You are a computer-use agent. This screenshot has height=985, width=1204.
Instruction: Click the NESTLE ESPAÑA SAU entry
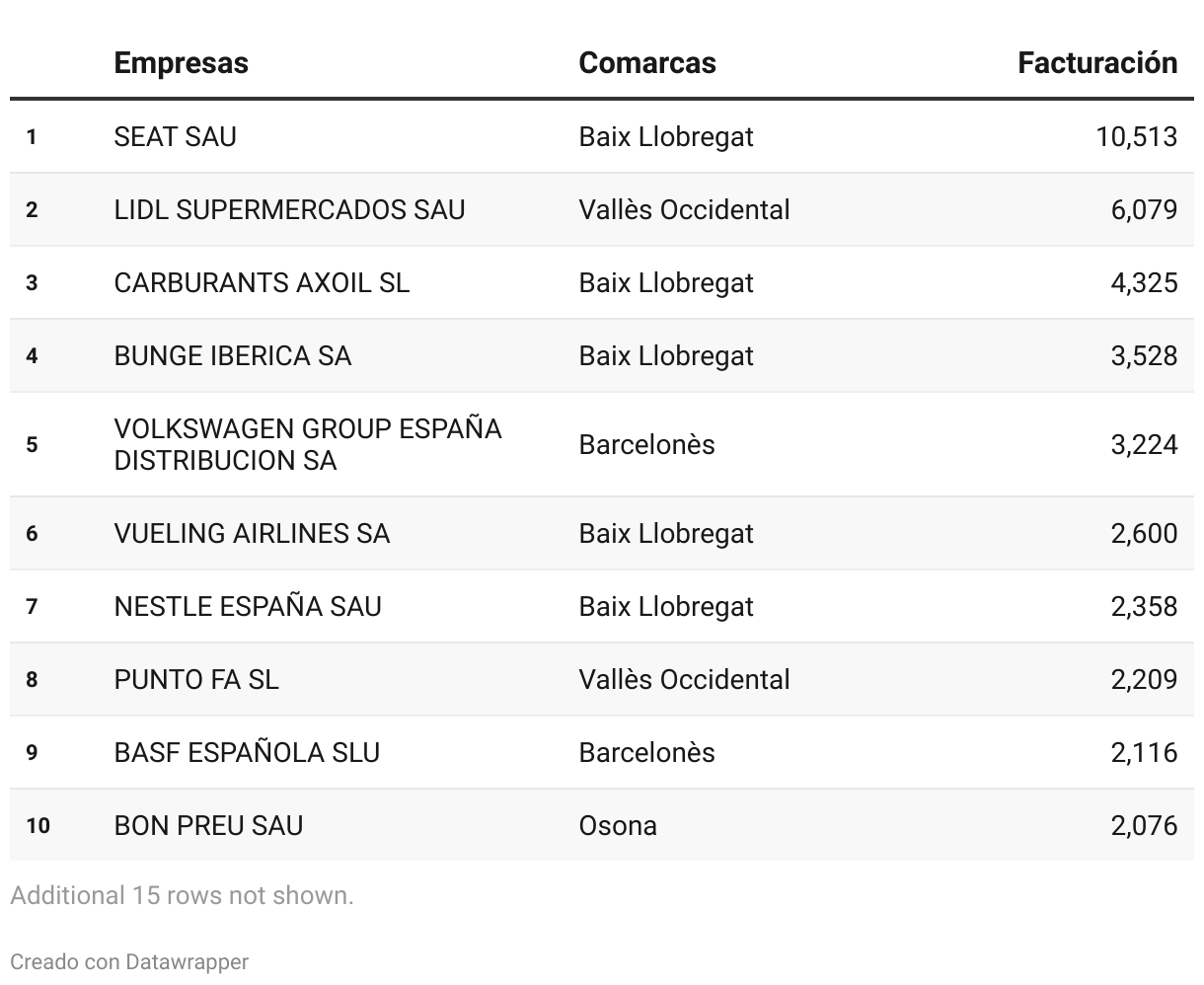point(247,606)
